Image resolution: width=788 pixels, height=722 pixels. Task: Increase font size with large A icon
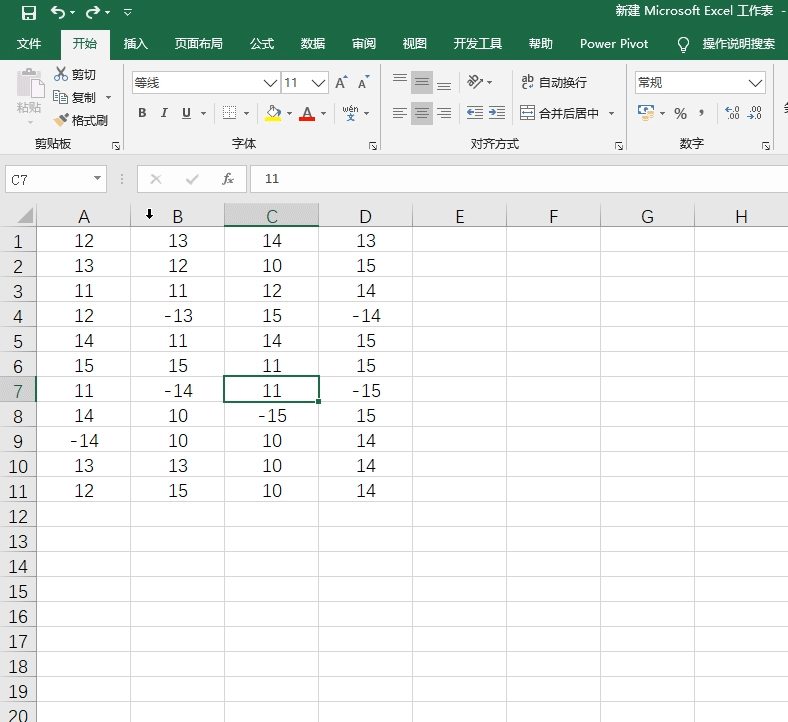341,82
